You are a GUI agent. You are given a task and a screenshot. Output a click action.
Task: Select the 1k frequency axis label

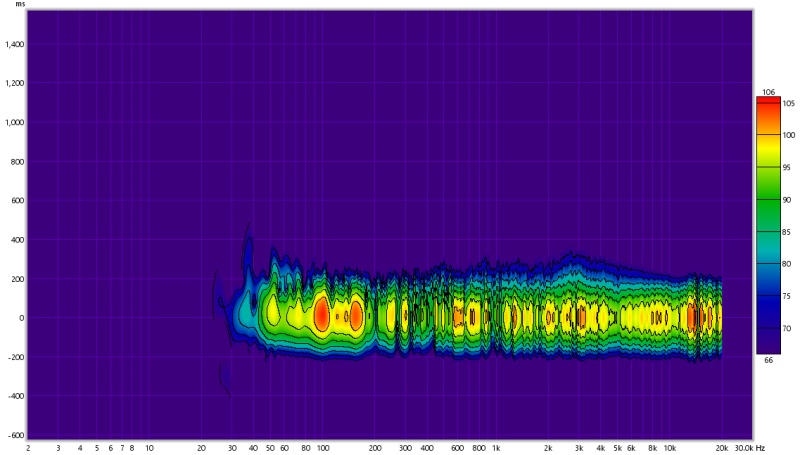[496, 448]
